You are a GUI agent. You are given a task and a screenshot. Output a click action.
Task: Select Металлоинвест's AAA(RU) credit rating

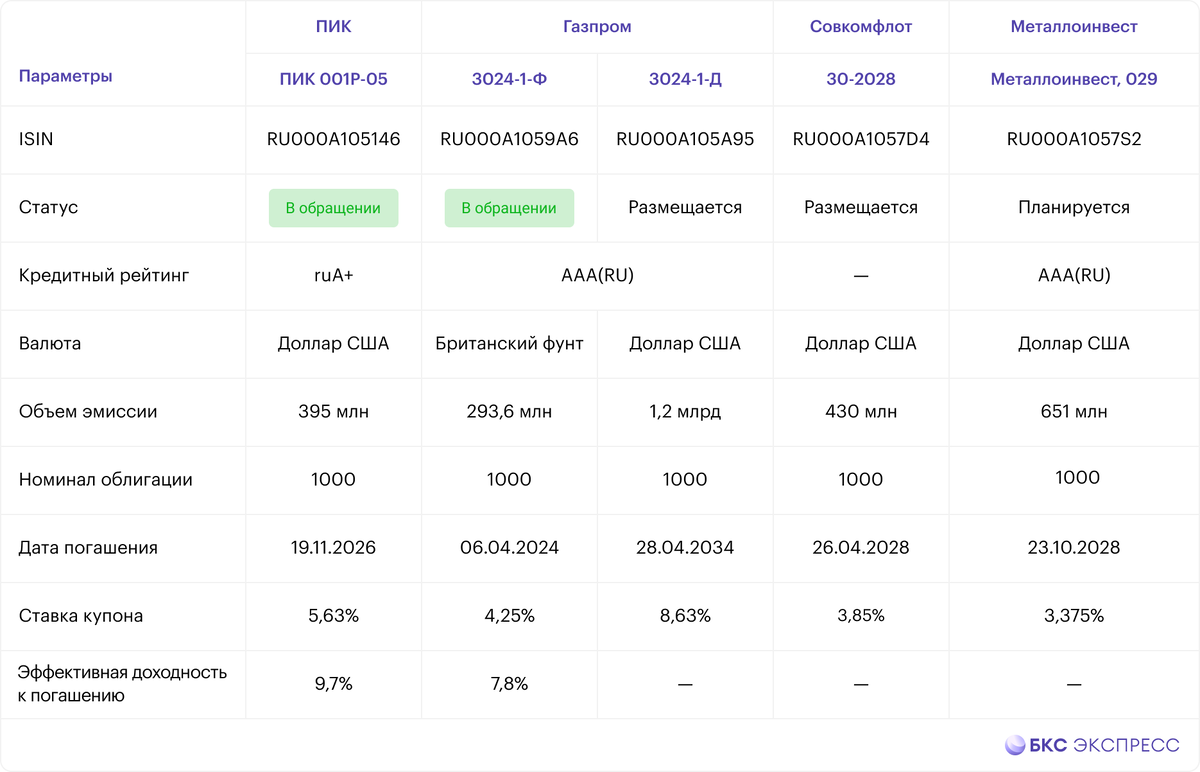(x=1074, y=276)
